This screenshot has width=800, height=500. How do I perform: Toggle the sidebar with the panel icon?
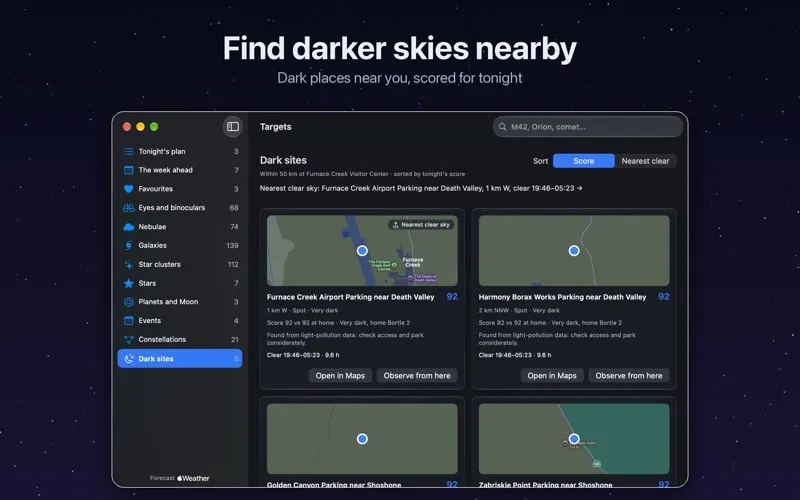tap(233, 127)
